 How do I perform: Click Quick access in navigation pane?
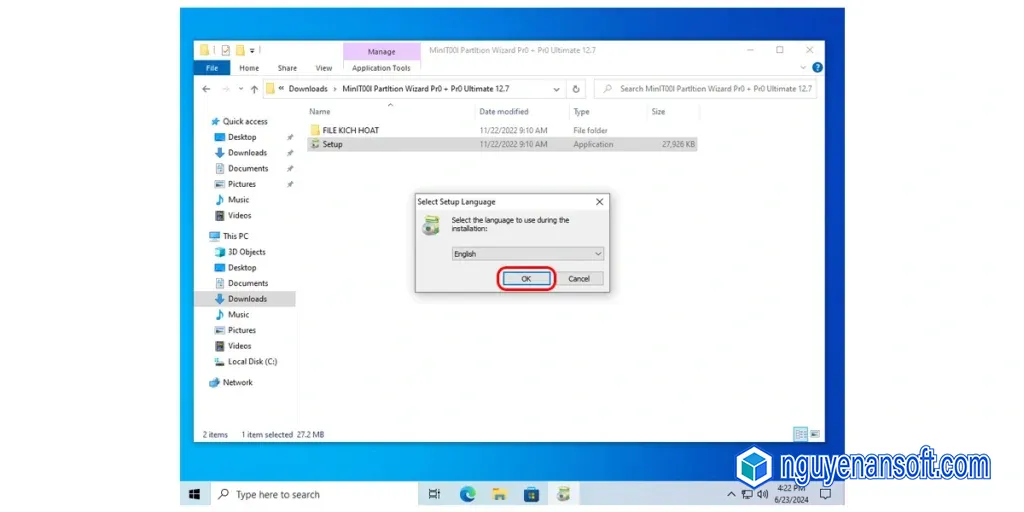pyautogui.click(x=245, y=121)
